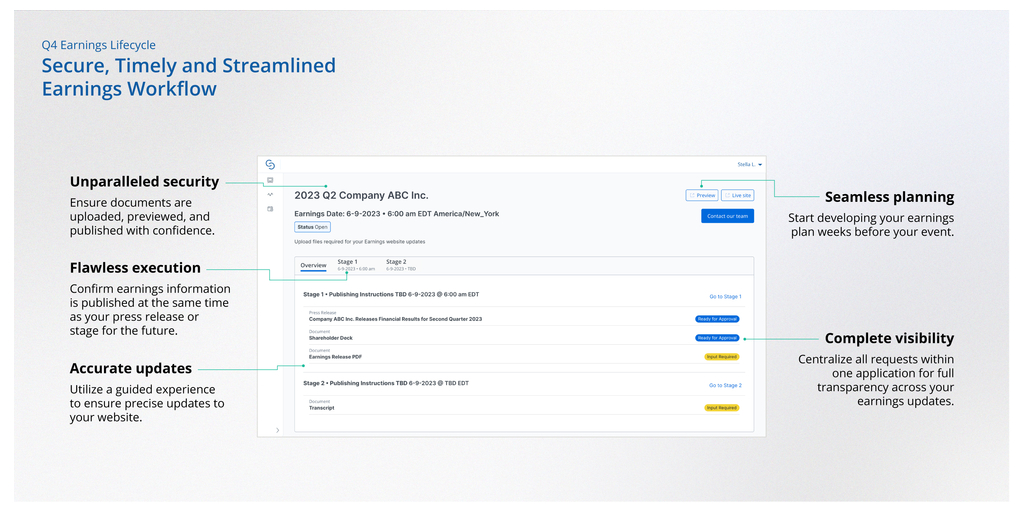Select the Press Release row title
Viewport: 1024px width, 512px height.
395,319
